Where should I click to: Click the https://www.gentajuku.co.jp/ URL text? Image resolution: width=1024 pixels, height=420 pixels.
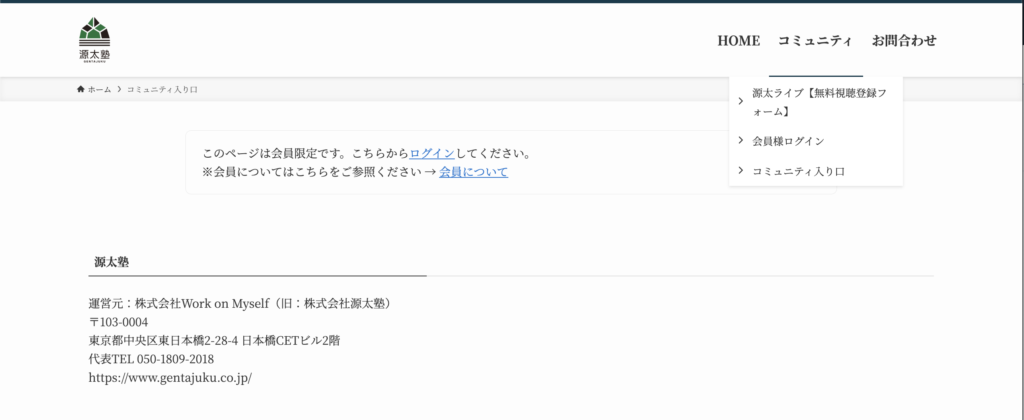point(170,378)
